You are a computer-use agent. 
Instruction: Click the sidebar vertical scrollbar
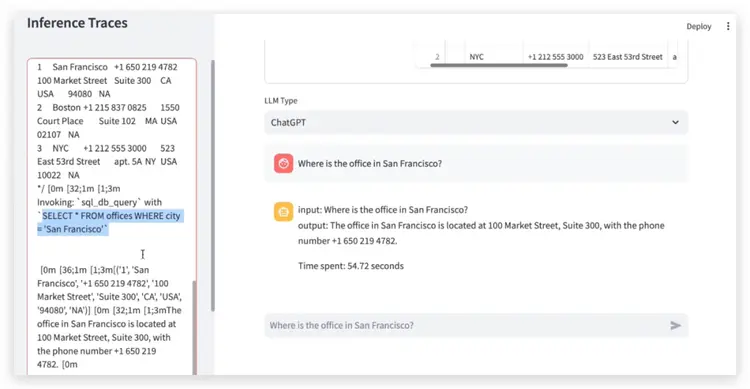tap(212, 186)
